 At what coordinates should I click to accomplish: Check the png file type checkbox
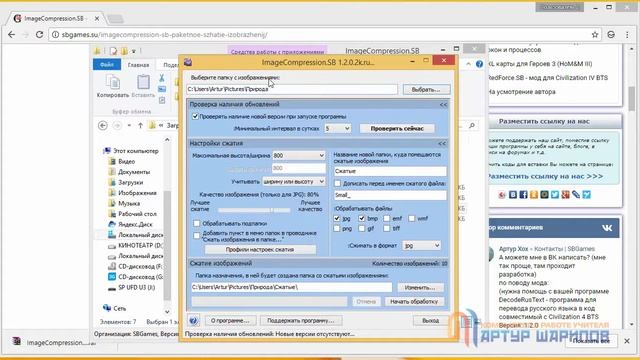tap(337, 229)
